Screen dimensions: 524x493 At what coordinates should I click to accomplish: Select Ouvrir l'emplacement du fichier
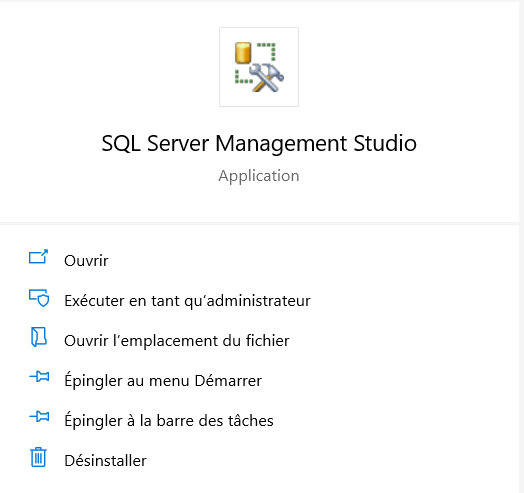tap(177, 341)
